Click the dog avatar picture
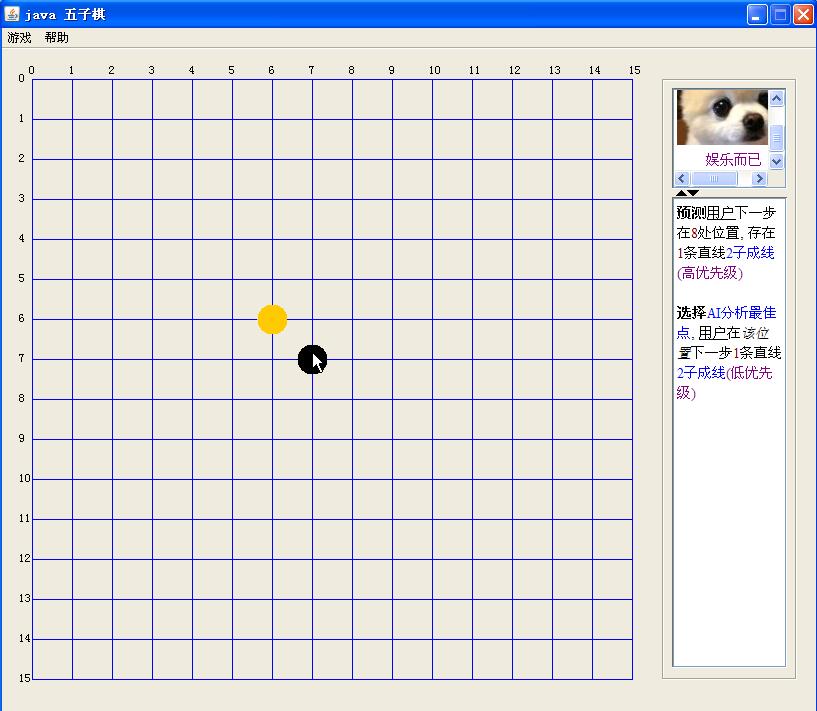This screenshot has width=817, height=711. pos(722,117)
